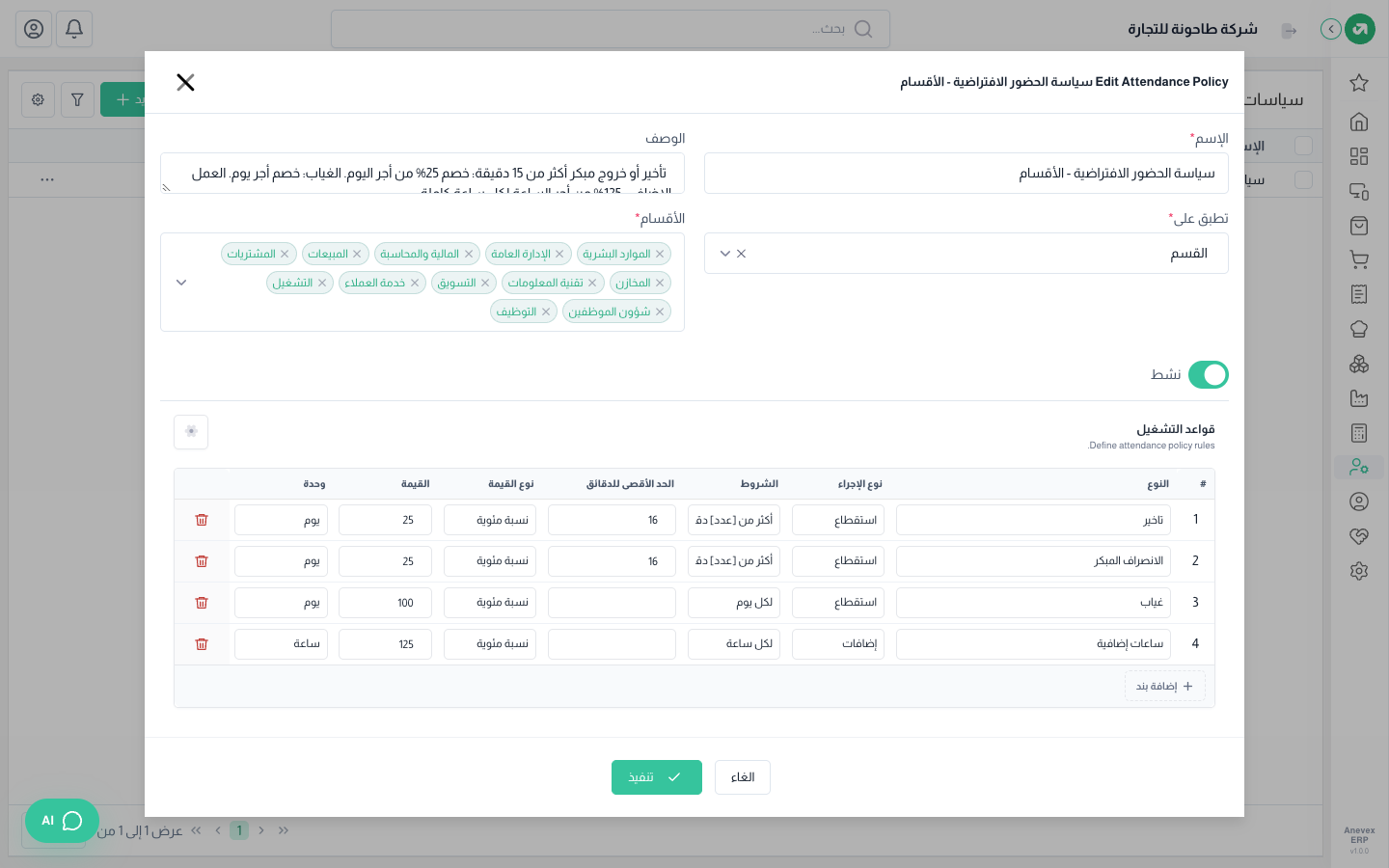Click إضافة بند add item button

coord(1165,686)
